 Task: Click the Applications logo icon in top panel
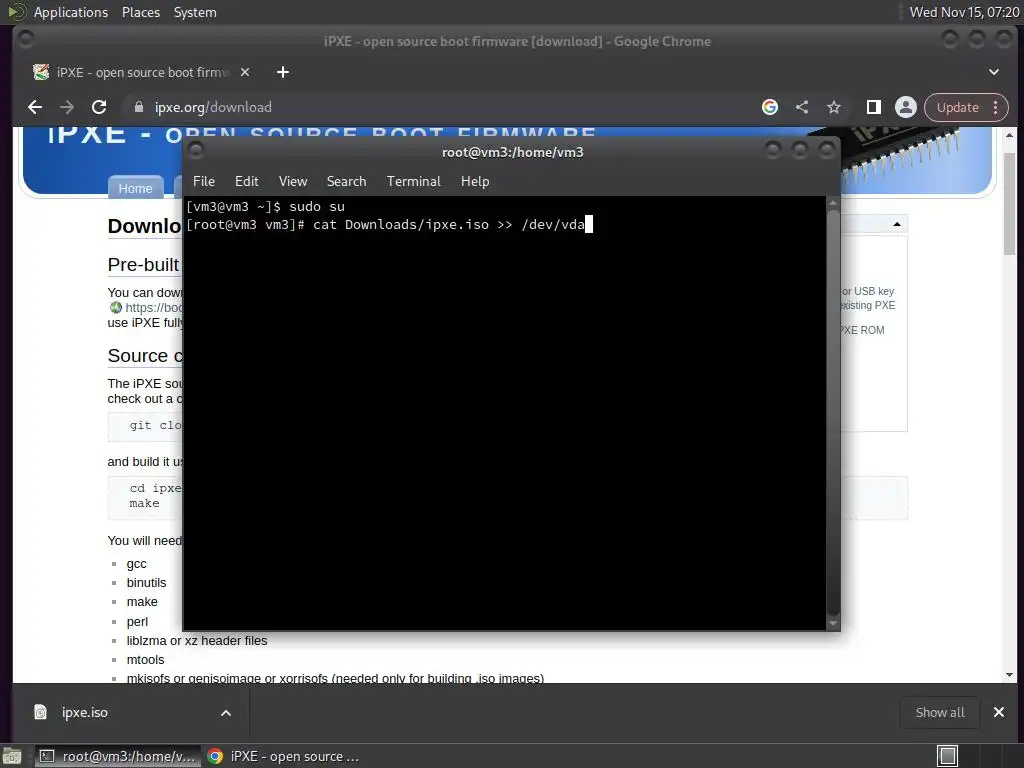coord(17,12)
